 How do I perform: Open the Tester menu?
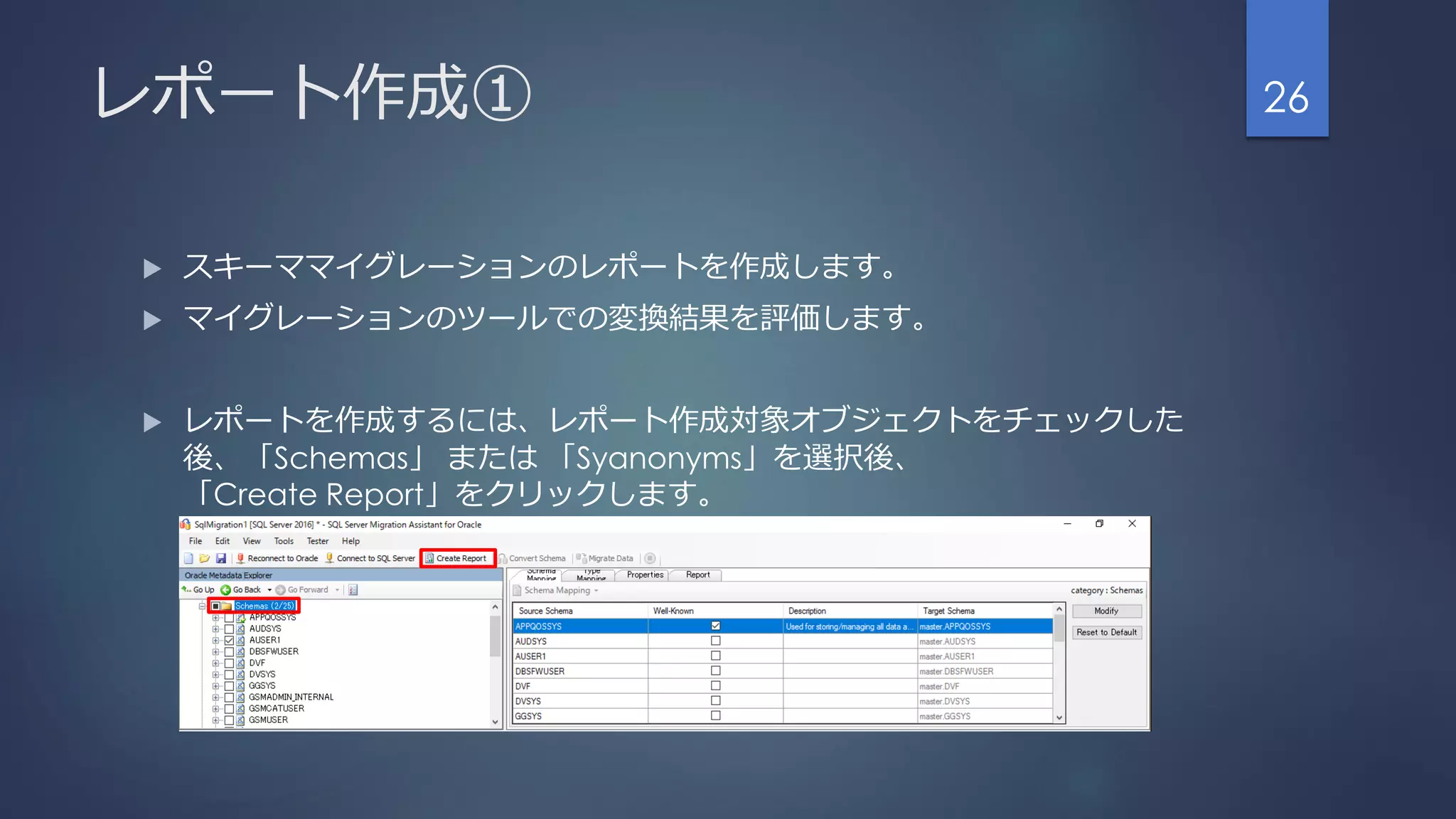[317, 541]
